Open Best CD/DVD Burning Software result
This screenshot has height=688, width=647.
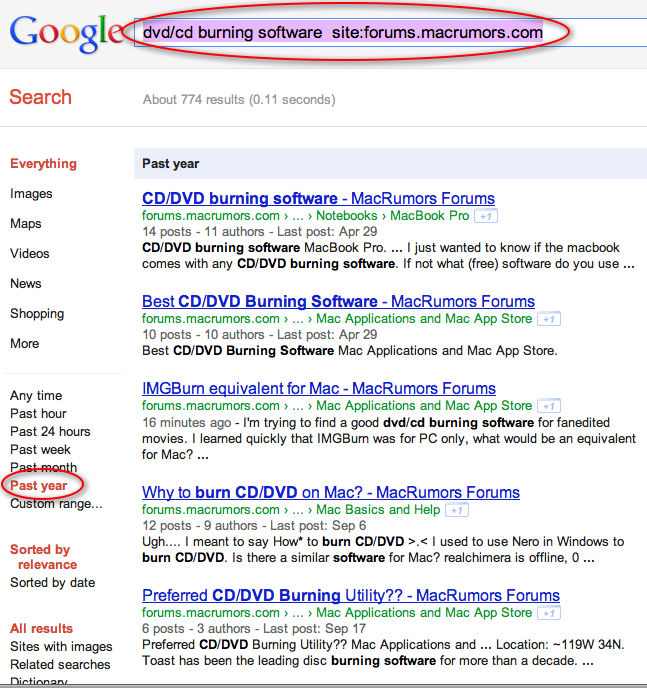click(338, 301)
